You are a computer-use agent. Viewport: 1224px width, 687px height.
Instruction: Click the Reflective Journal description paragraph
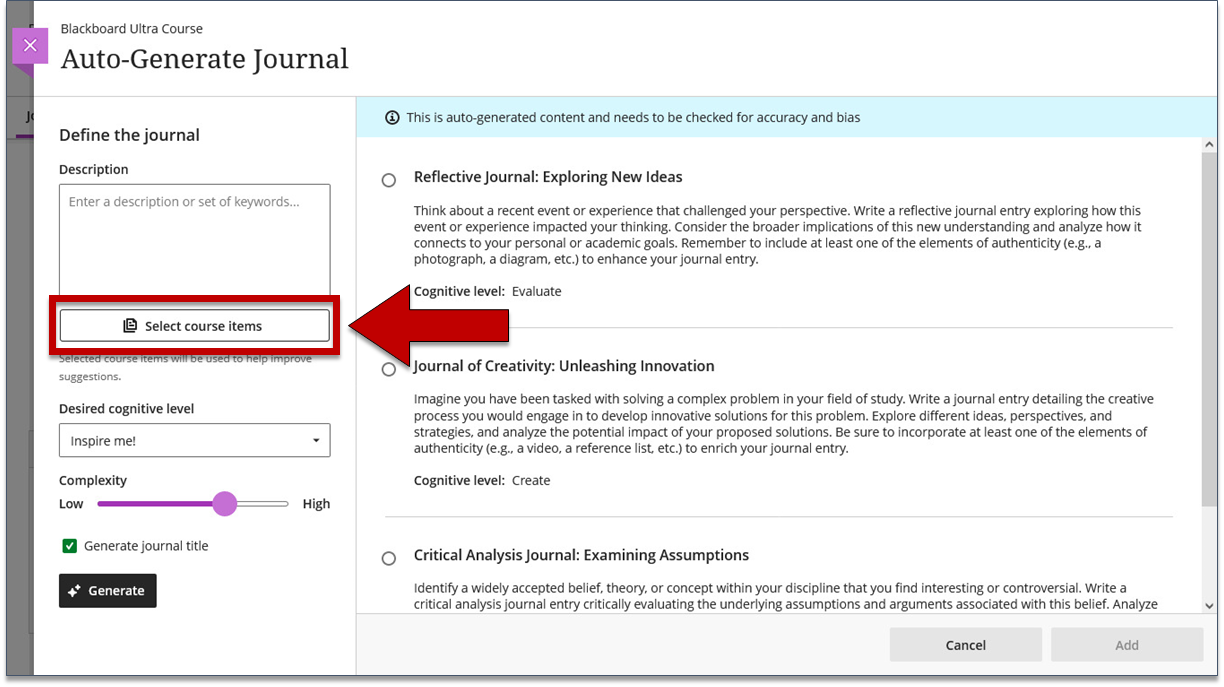coord(778,235)
